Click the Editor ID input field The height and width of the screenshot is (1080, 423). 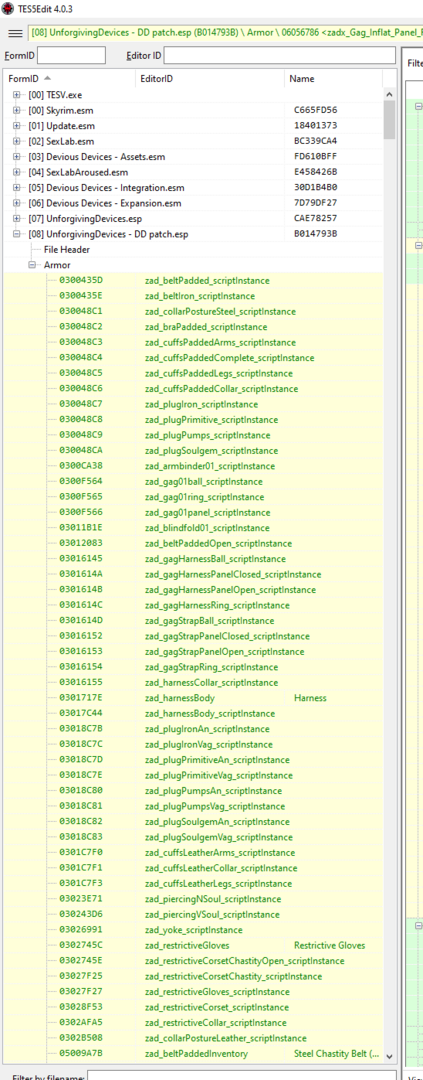click(x=279, y=55)
